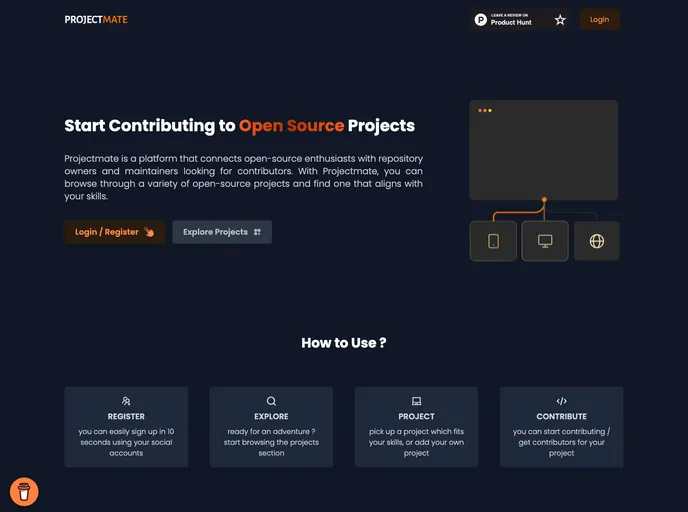Click the three dots in the illustration window
688x512 pixels.
tap(485, 111)
